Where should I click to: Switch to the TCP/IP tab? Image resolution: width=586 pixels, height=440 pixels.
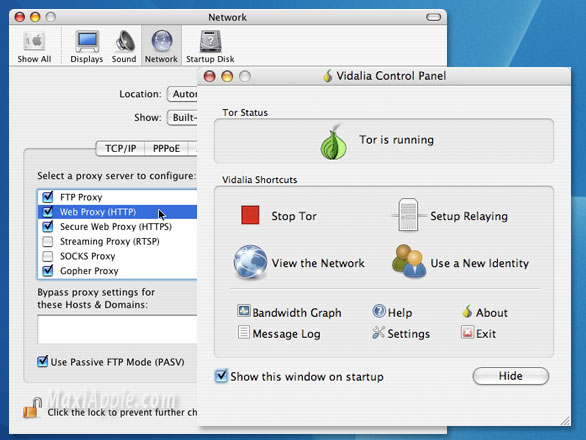[120, 148]
